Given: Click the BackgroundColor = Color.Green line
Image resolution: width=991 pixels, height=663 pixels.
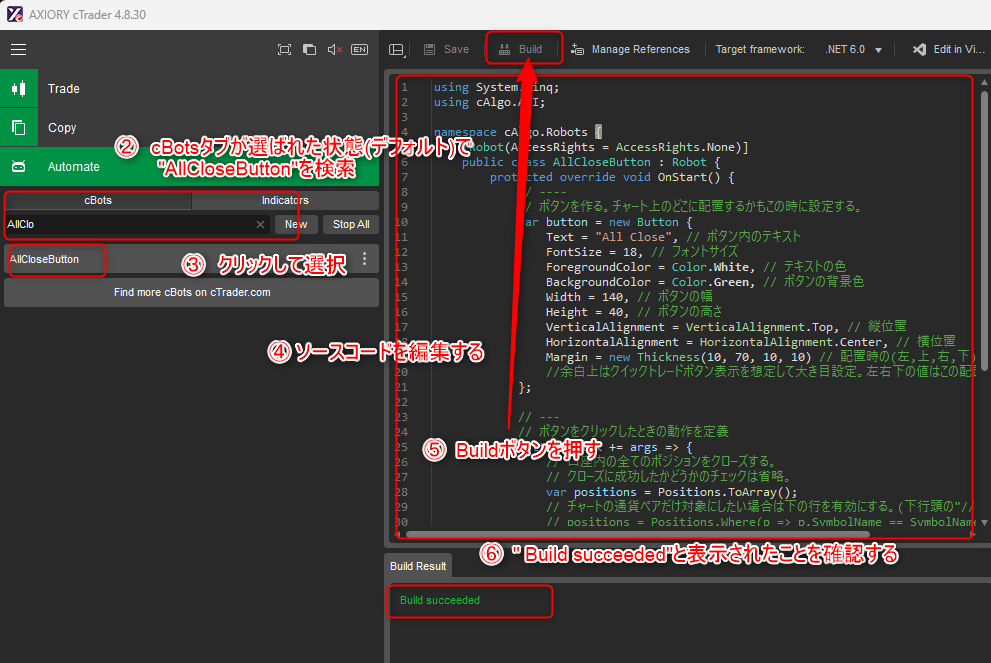Looking at the screenshot, I should [705, 282].
